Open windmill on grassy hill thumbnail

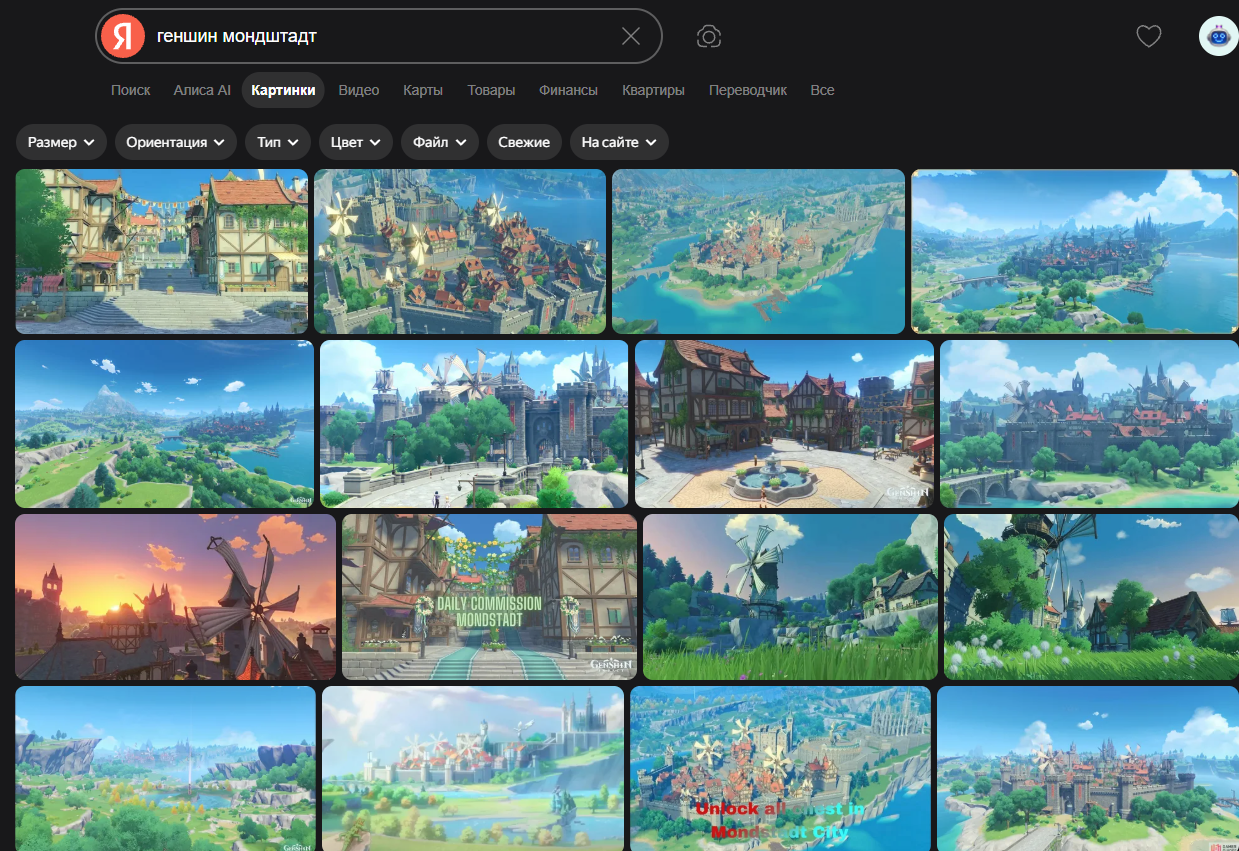(790, 597)
